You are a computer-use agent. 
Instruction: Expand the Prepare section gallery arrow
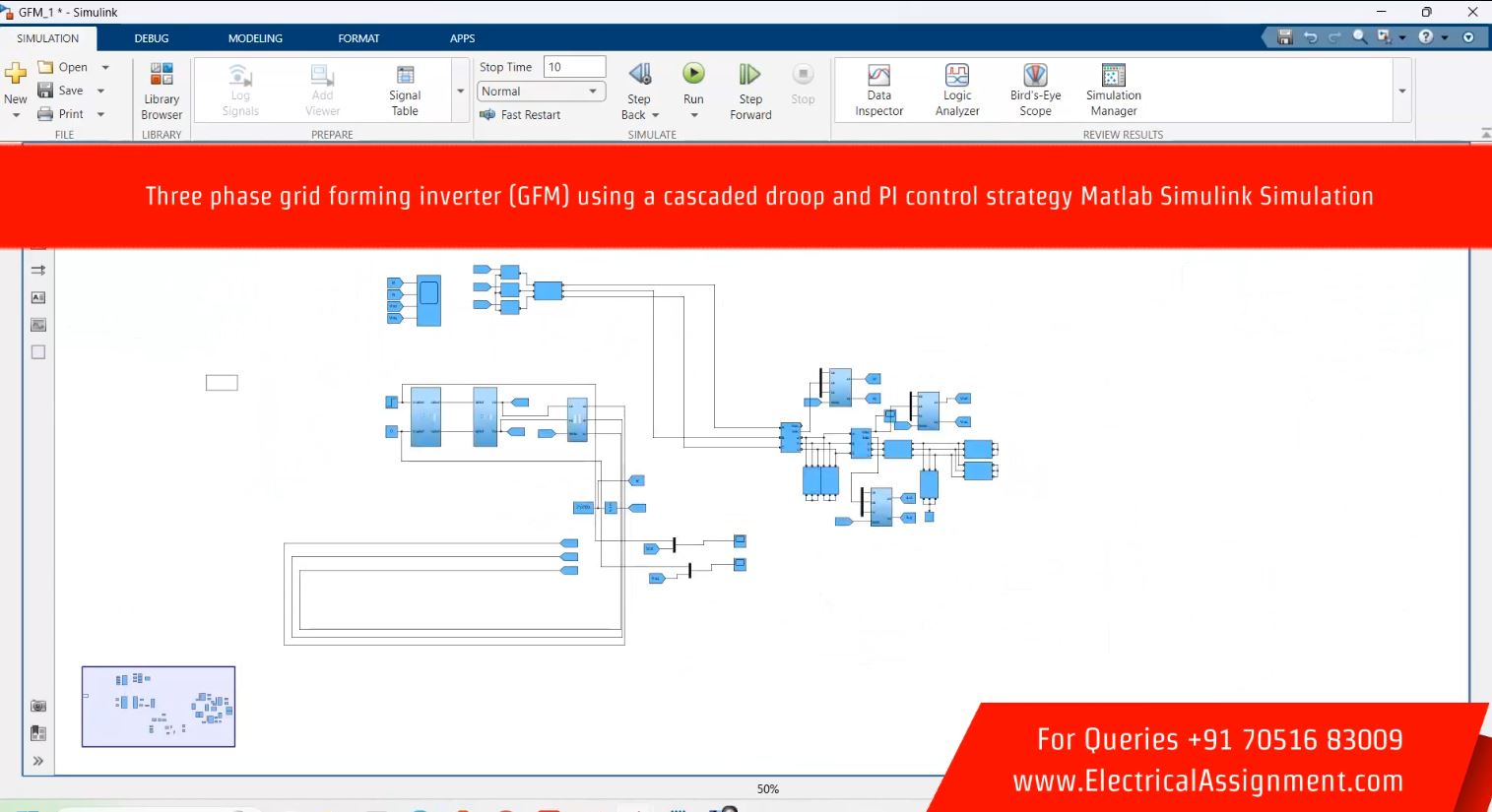click(460, 92)
